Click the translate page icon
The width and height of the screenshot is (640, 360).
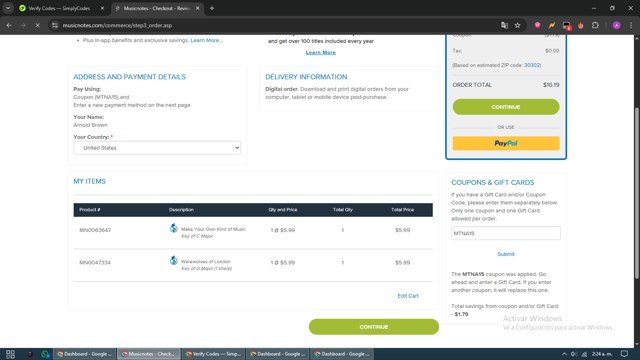tap(504, 25)
